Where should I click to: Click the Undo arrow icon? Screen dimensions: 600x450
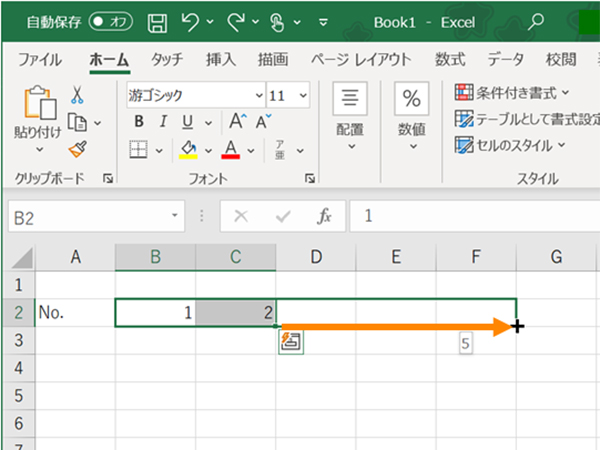(190, 20)
